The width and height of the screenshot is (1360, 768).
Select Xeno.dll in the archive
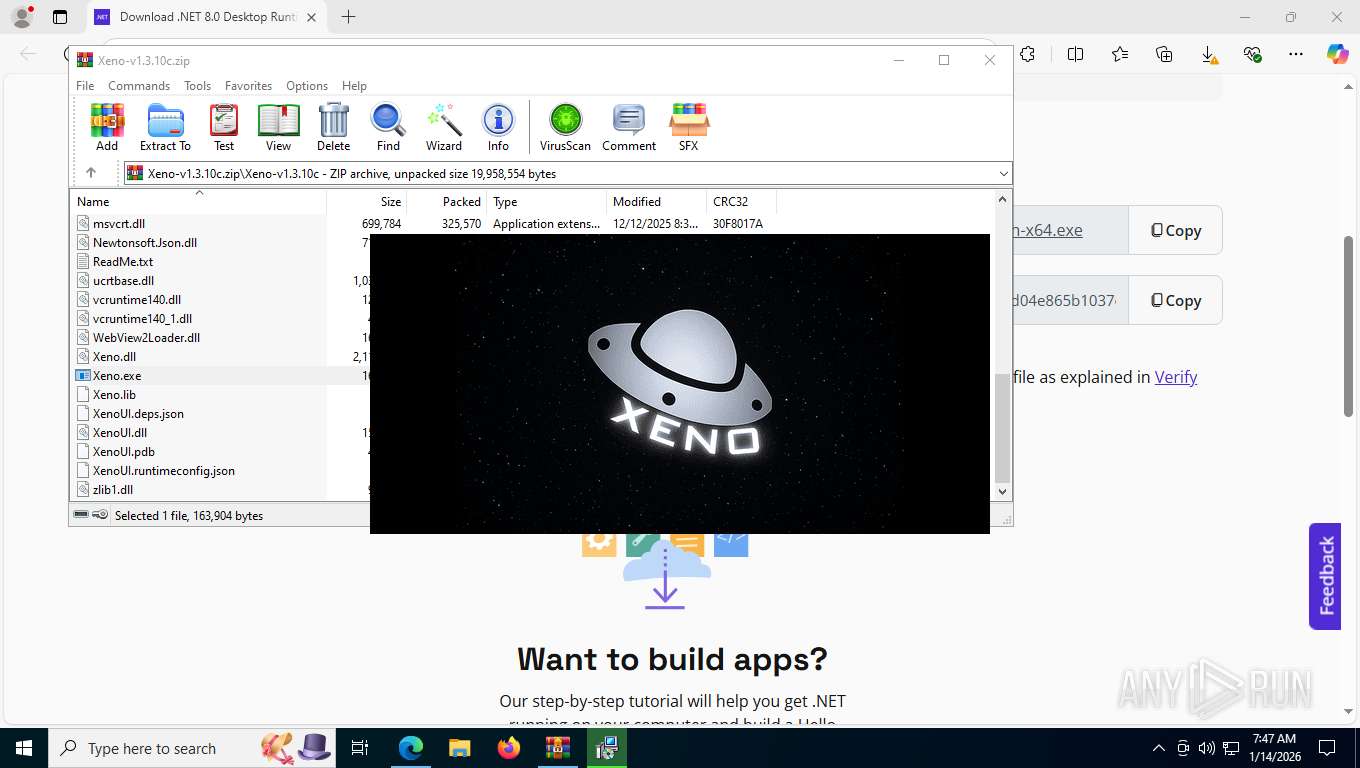pyautogui.click(x=114, y=357)
